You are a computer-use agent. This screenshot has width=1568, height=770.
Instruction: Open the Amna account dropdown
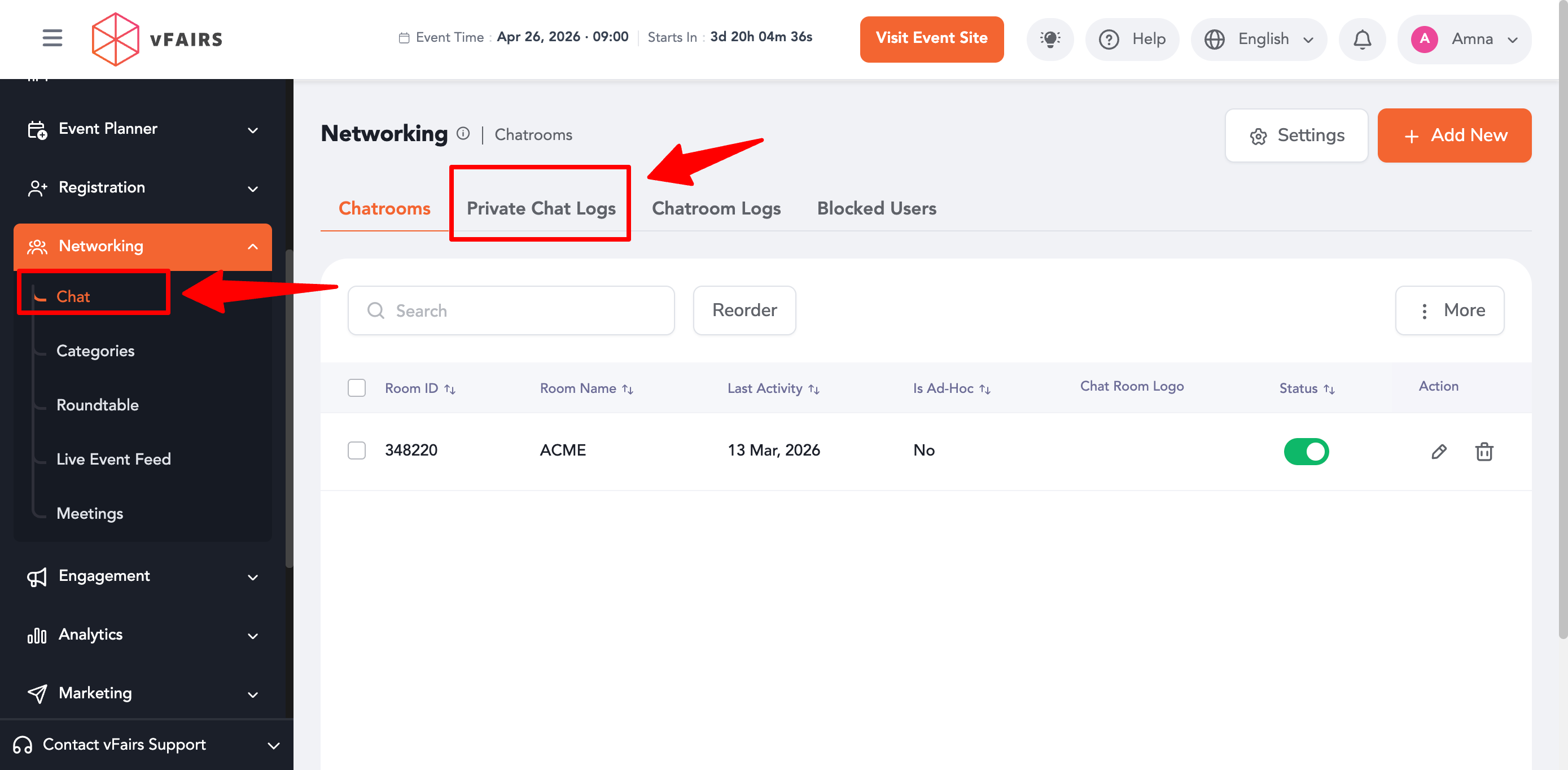click(1464, 40)
